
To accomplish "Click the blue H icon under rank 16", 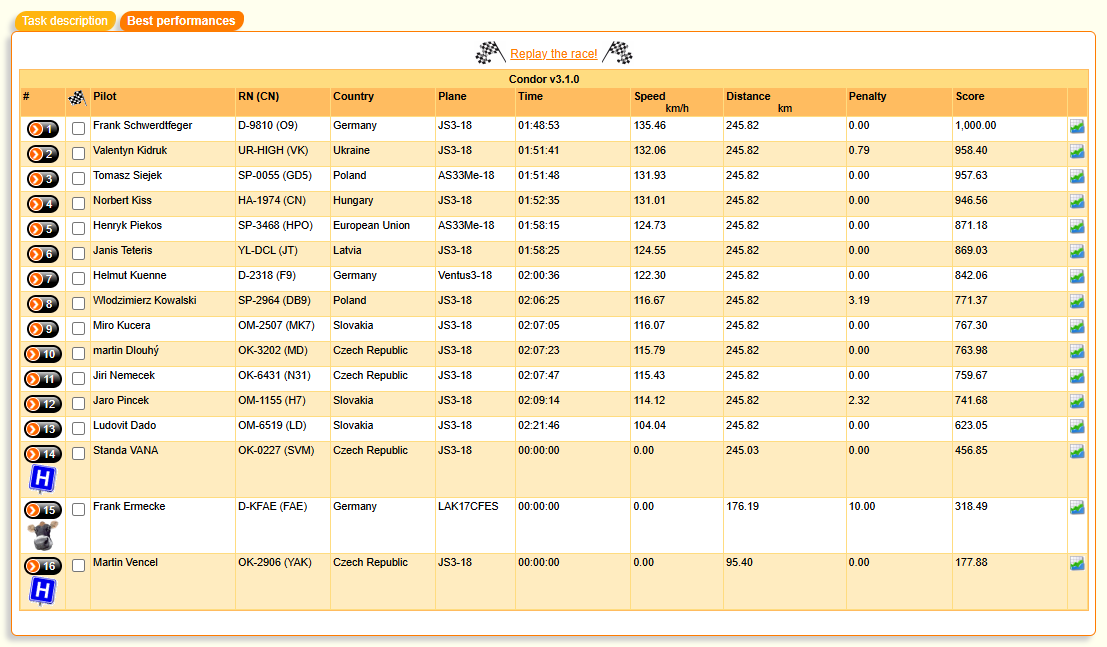I will pyautogui.click(x=42, y=591).
